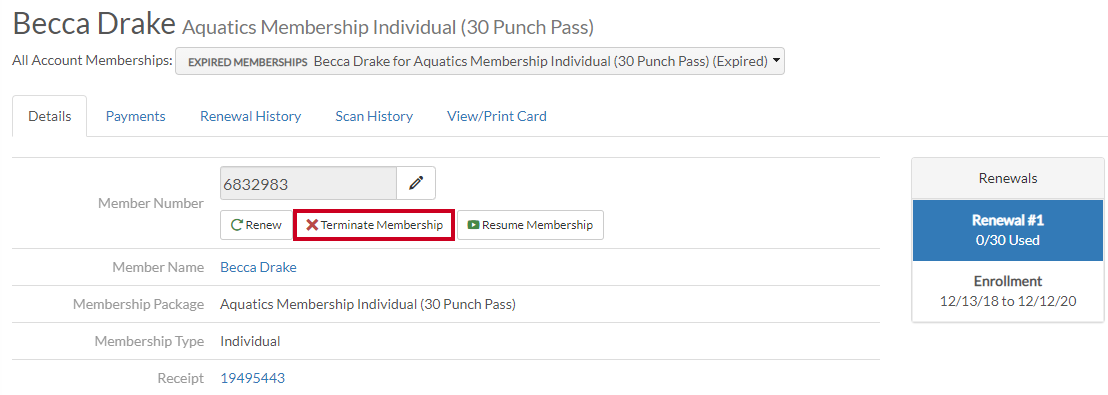Click the dropdown arrow on memberships selector
1108x395 pixels.
point(777,61)
